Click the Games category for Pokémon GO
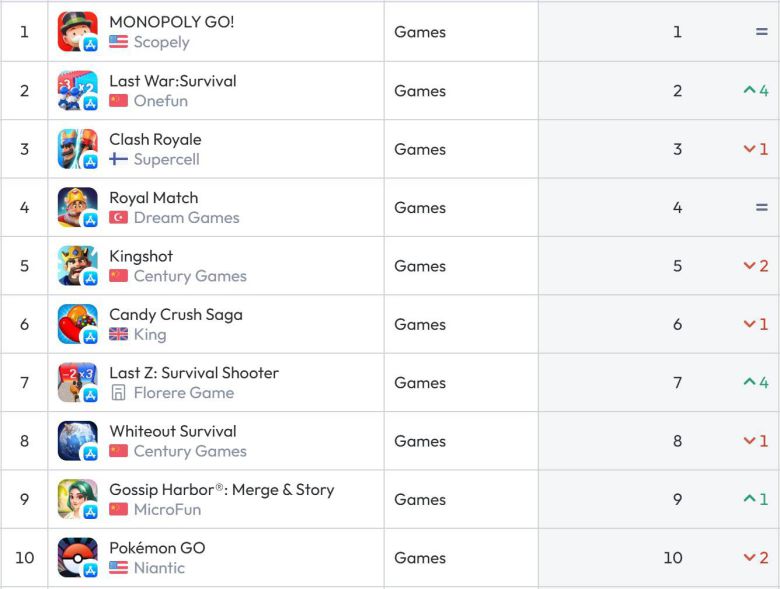This screenshot has height=589, width=780. click(x=420, y=558)
